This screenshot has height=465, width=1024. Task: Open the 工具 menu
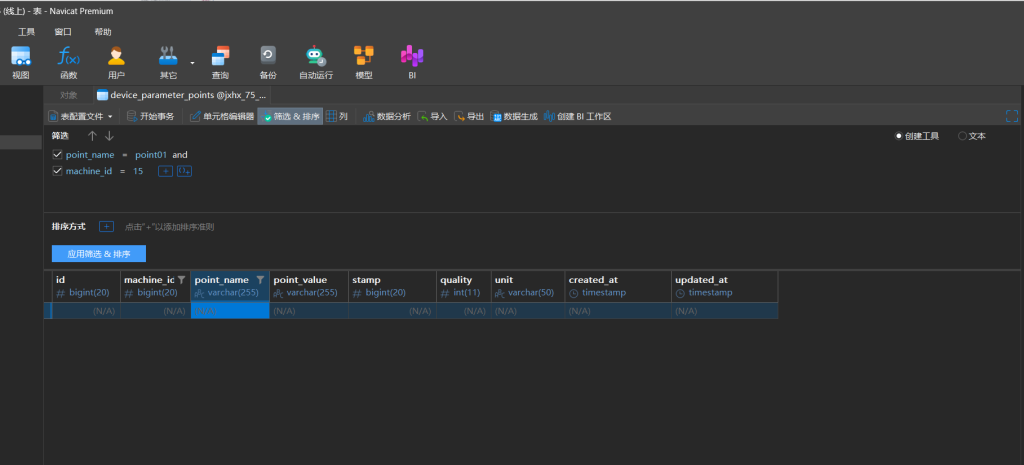point(26,32)
